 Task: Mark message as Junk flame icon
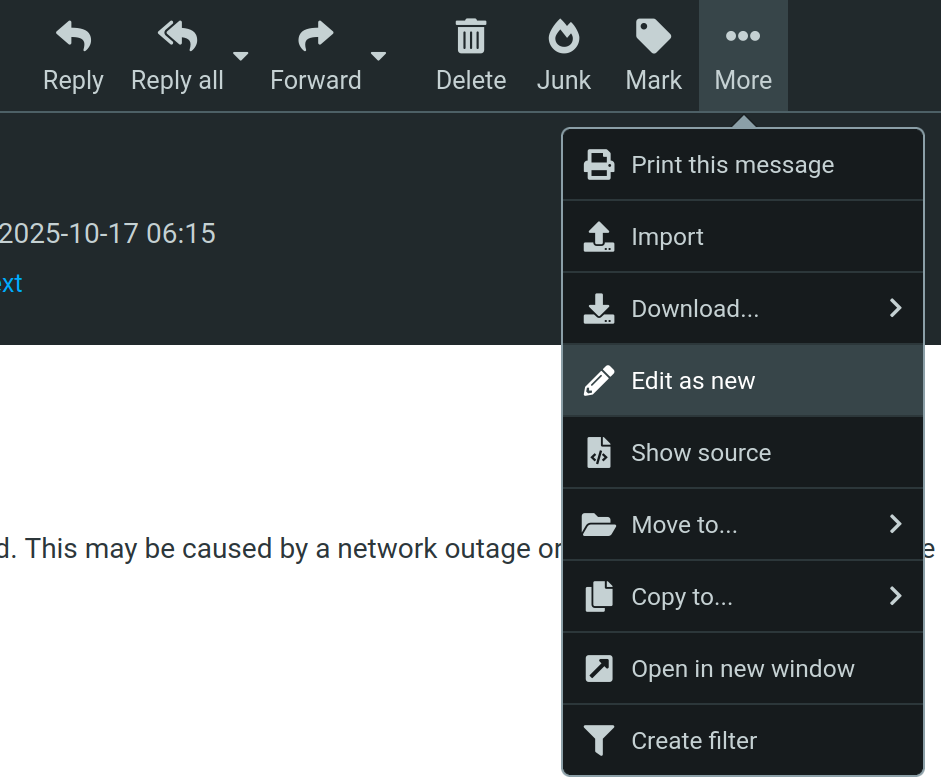(x=564, y=37)
